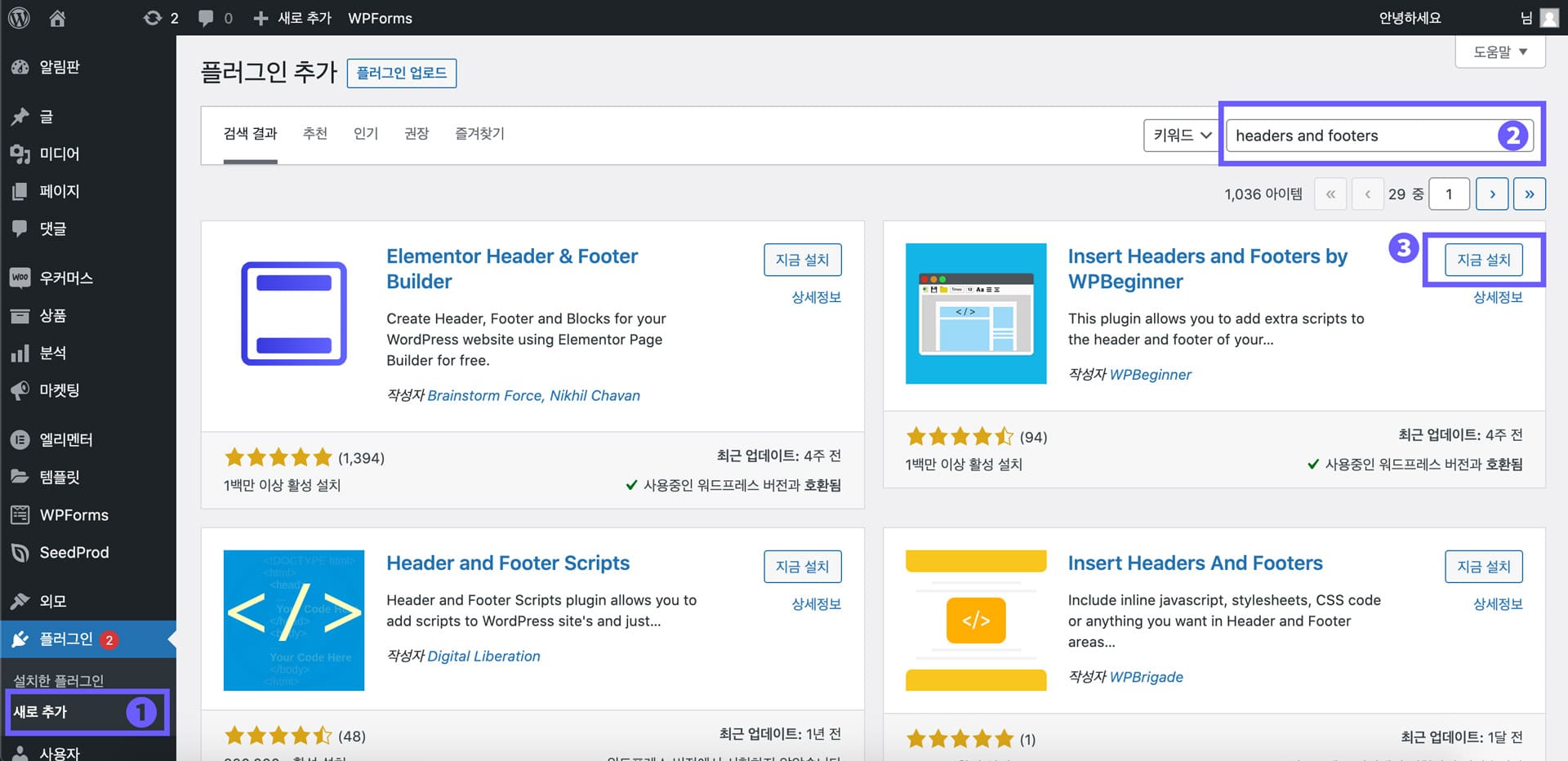Viewport: 1568px width, 761px height.
Task: Select the 권장 tab
Action: (416, 134)
